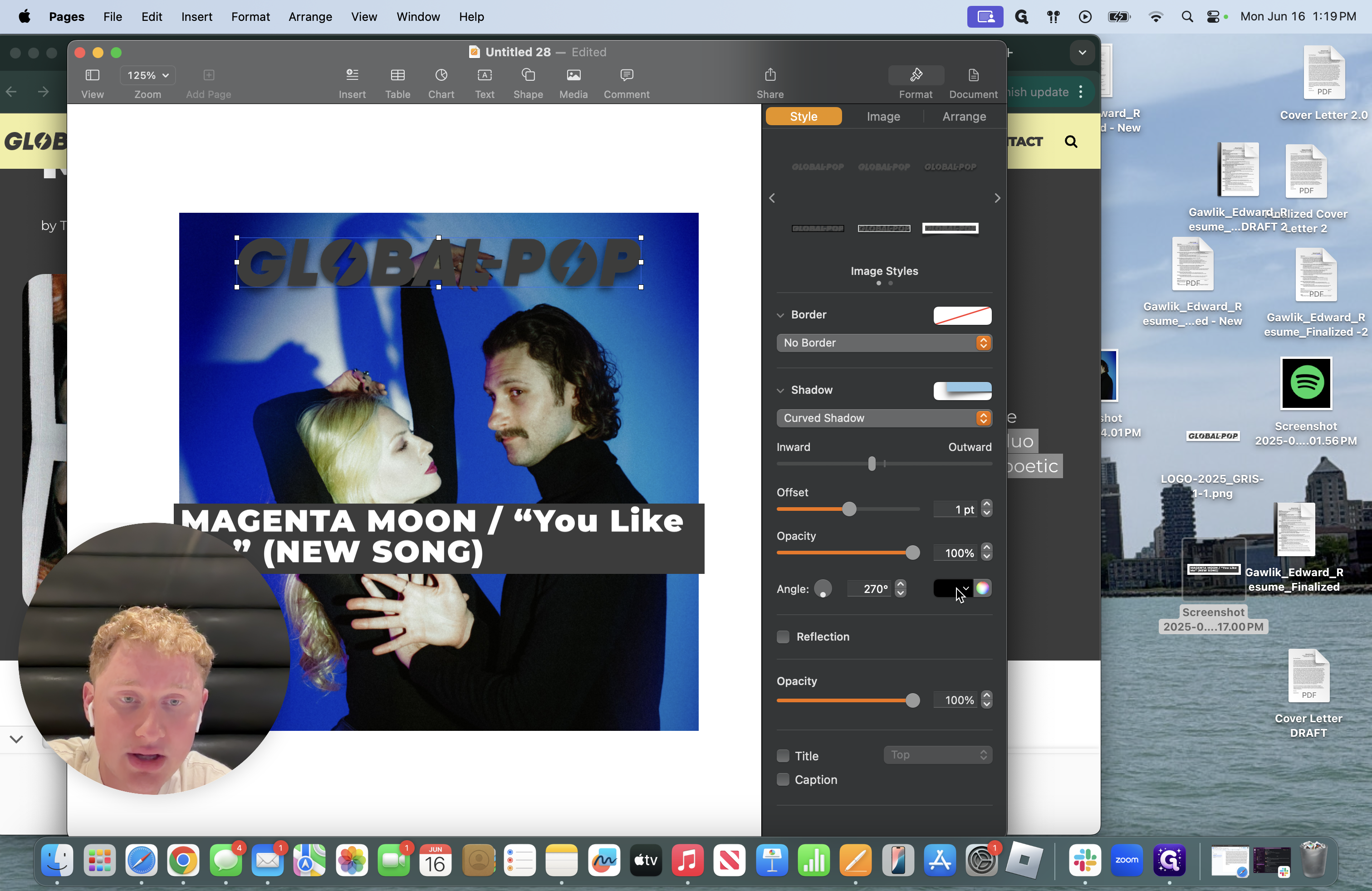The image size is (1372, 891).
Task: Select the GLOBAL-POP logo image on canvas
Action: pyautogui.click(x=438, y=262)
